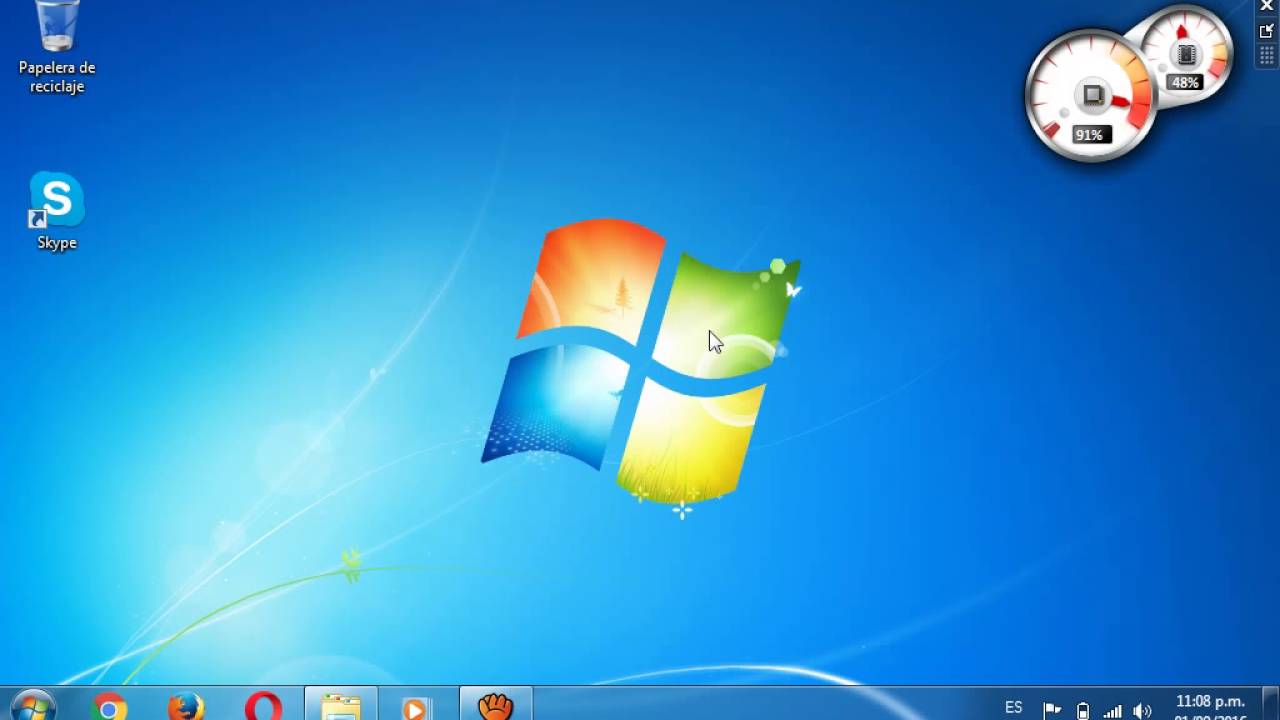Open the wireless network signal icon
Image resolution: width=1280 pixels, height=720 pixels.
click(x=1113, y=711)
